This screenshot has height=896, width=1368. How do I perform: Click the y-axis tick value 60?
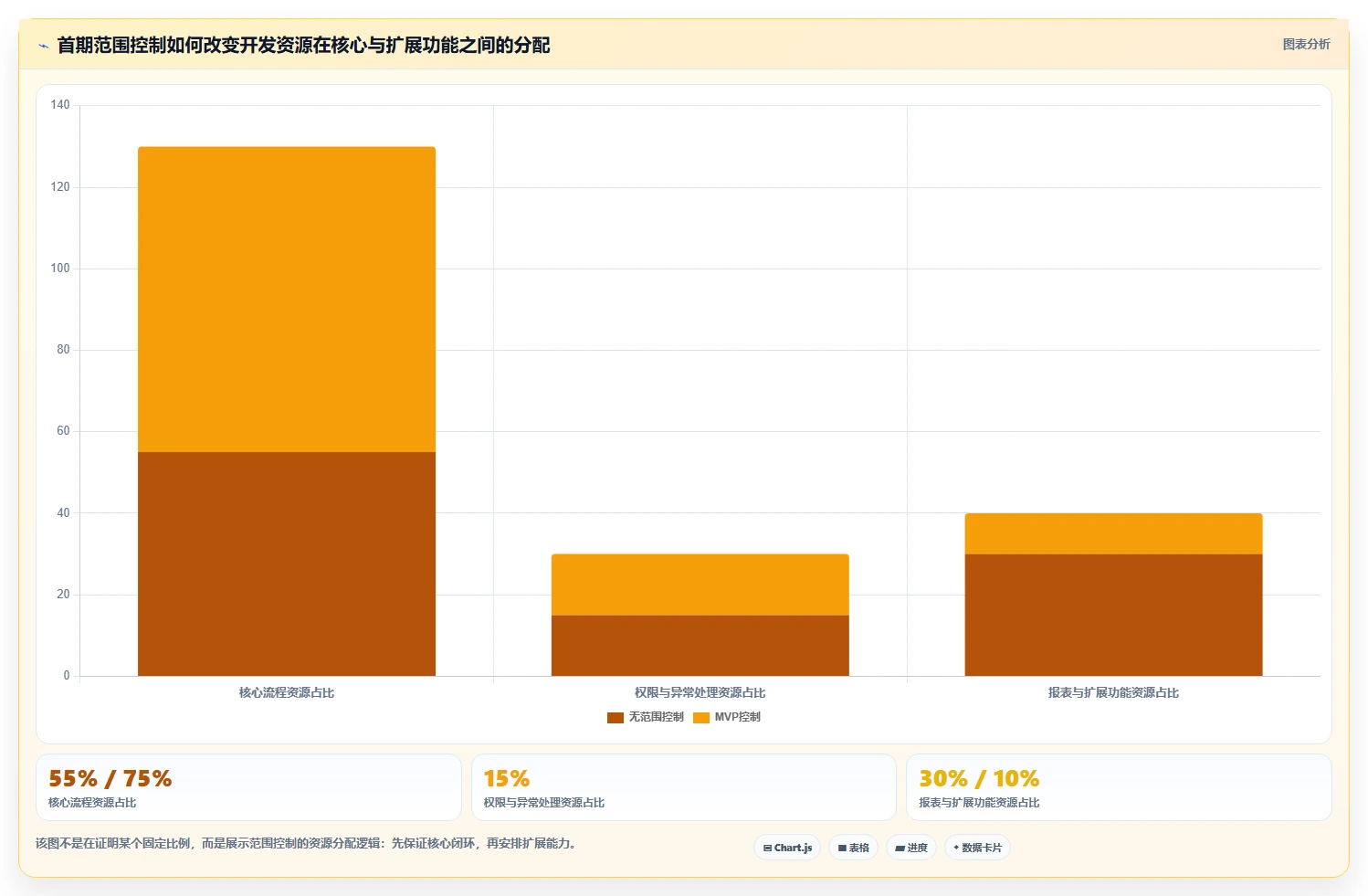coord(63,431)
